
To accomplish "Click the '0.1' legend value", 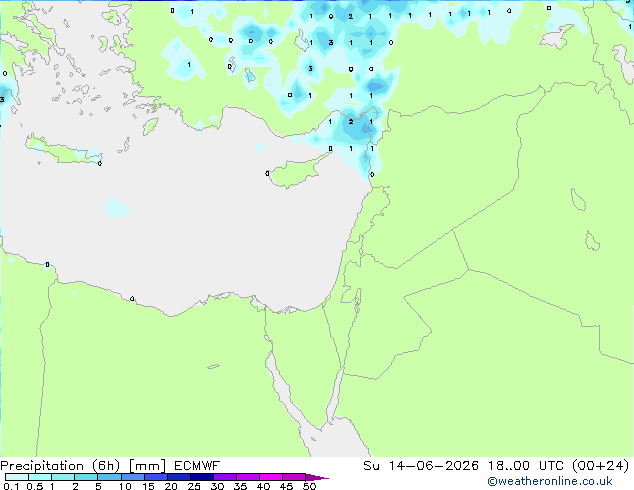I will [11, 486].
